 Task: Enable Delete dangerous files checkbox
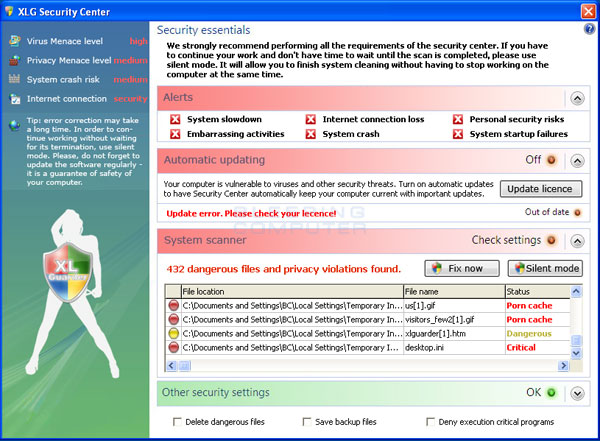tap(177, 422)
